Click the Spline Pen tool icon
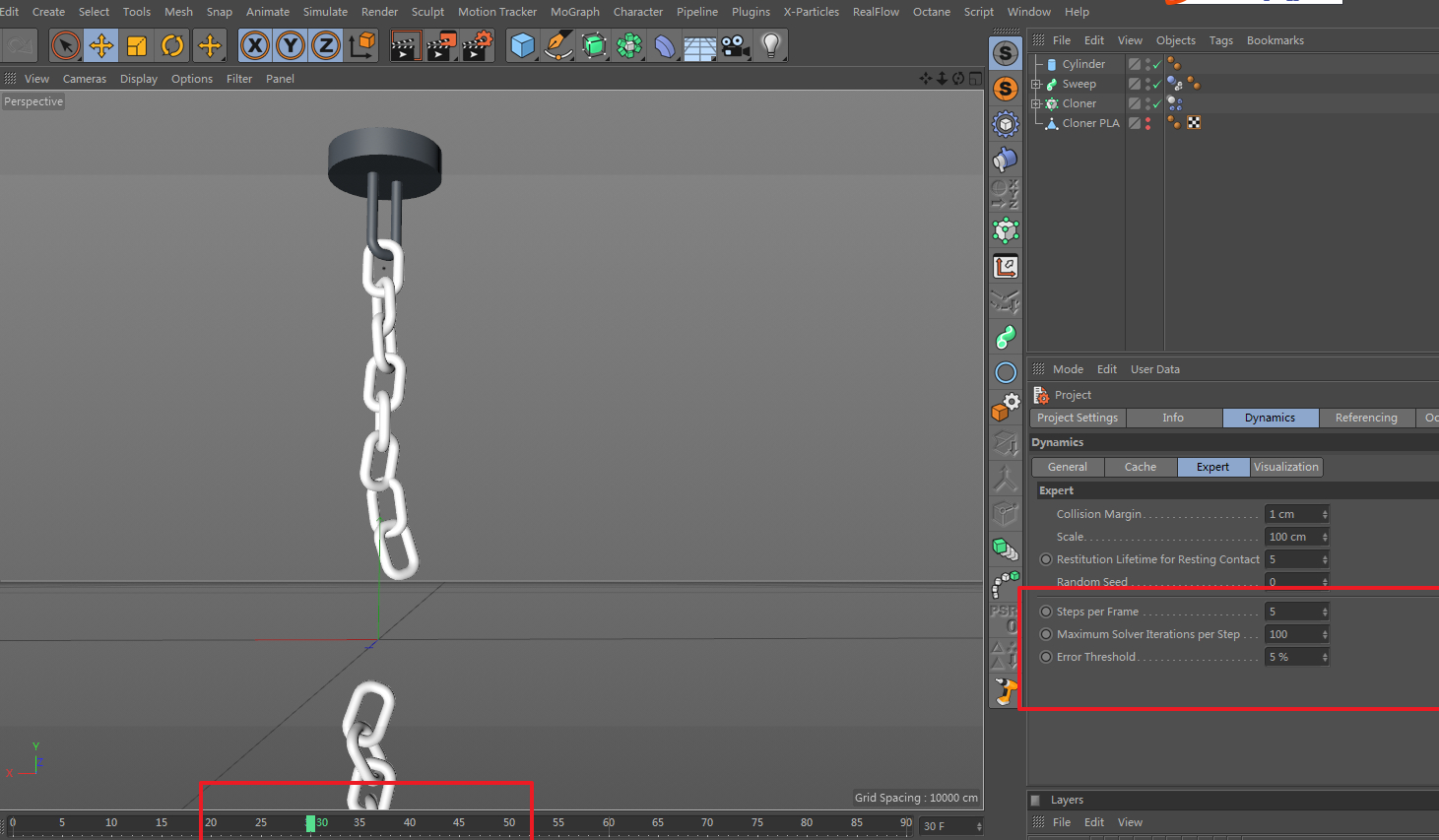1439x840 pixels. [x=558, y=45]
